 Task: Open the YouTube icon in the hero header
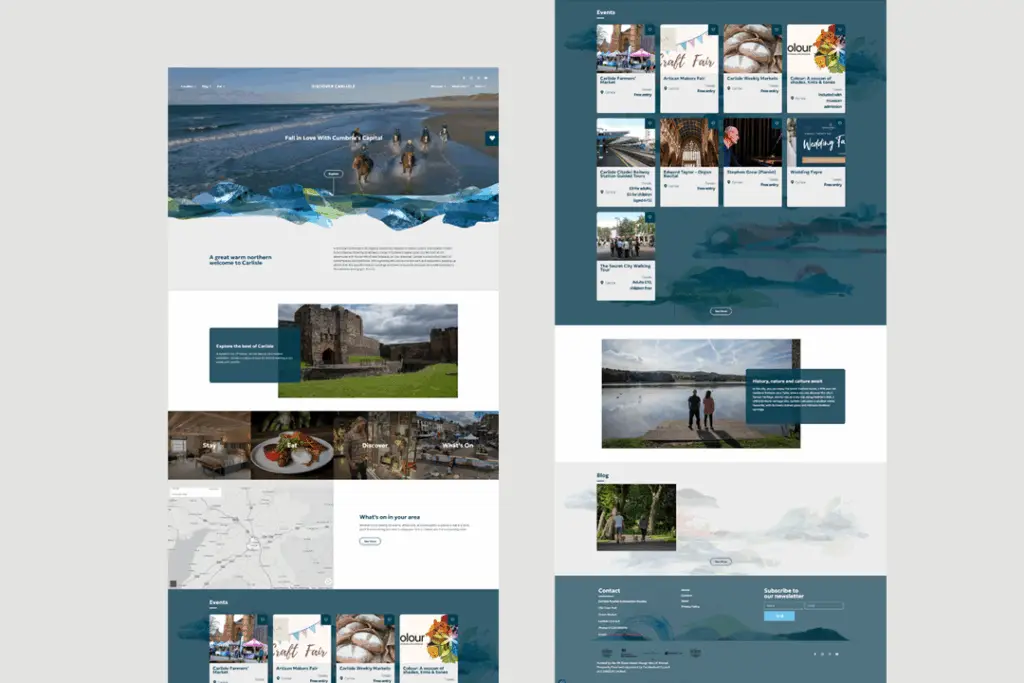(486, 78)
